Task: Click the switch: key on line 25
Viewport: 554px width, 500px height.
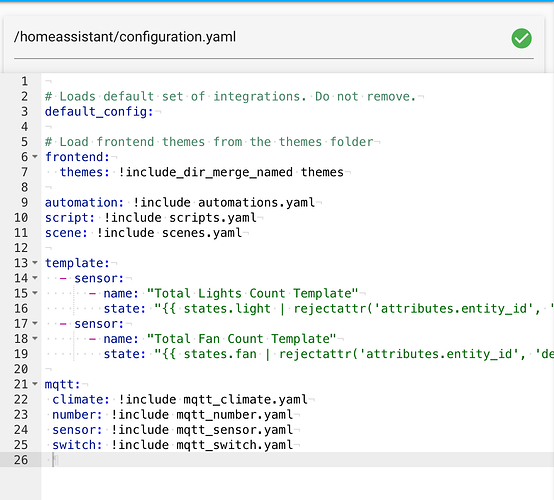Action: click(x=77, y=445)
